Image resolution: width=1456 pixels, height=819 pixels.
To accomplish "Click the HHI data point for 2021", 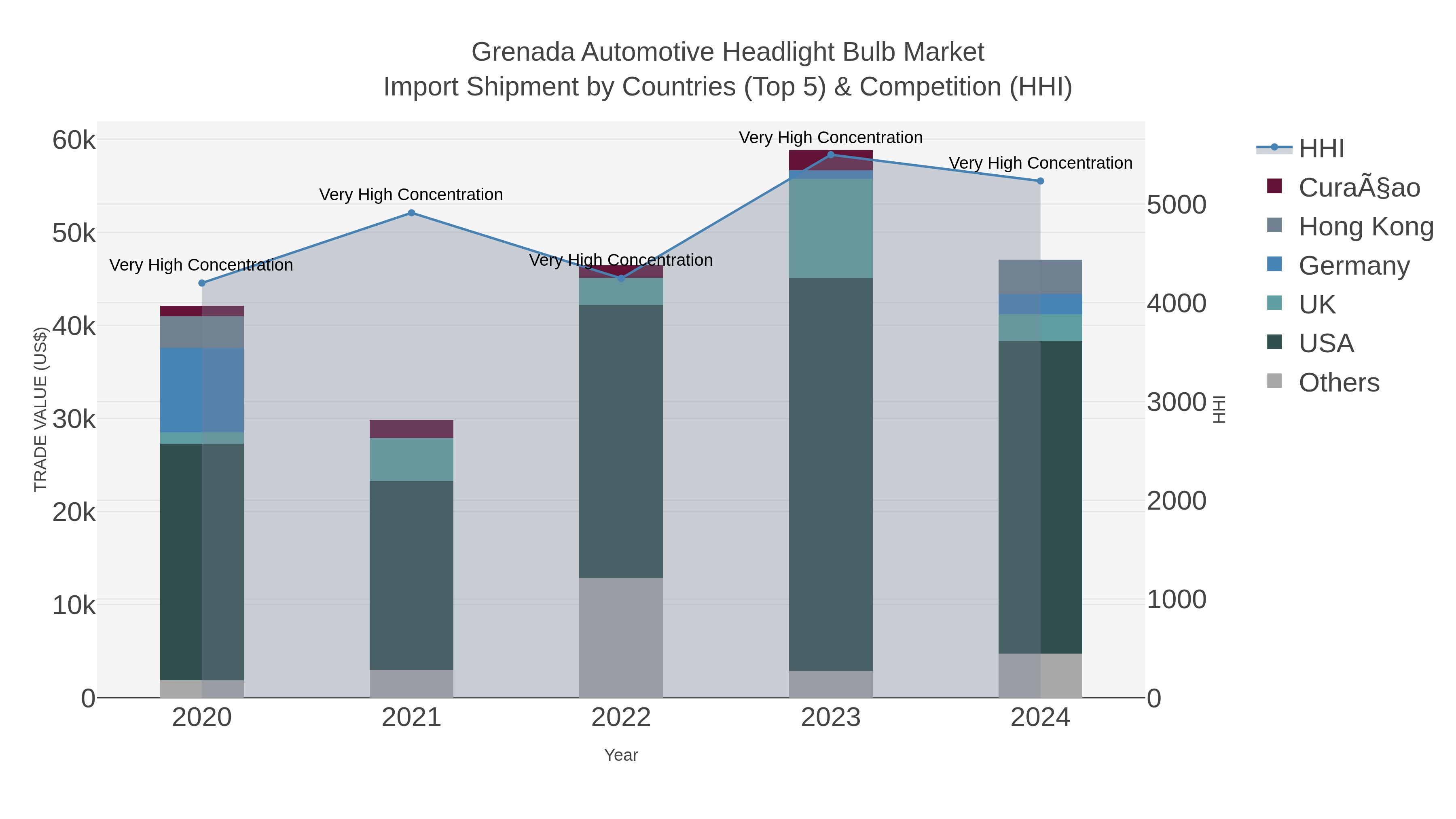I will point(411,213).
